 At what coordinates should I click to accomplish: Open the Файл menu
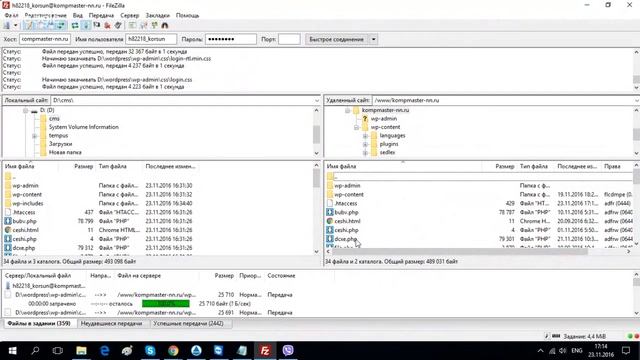[x=11, y=15]
